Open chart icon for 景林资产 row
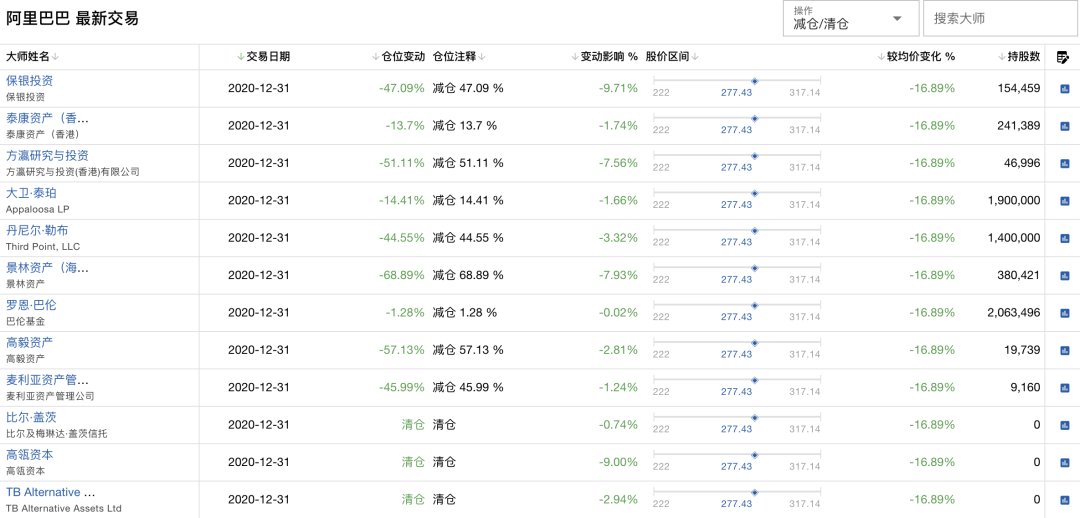The height and width of the screenshot is (518, 1080). pyautogui.click(x=1064, y=276)
